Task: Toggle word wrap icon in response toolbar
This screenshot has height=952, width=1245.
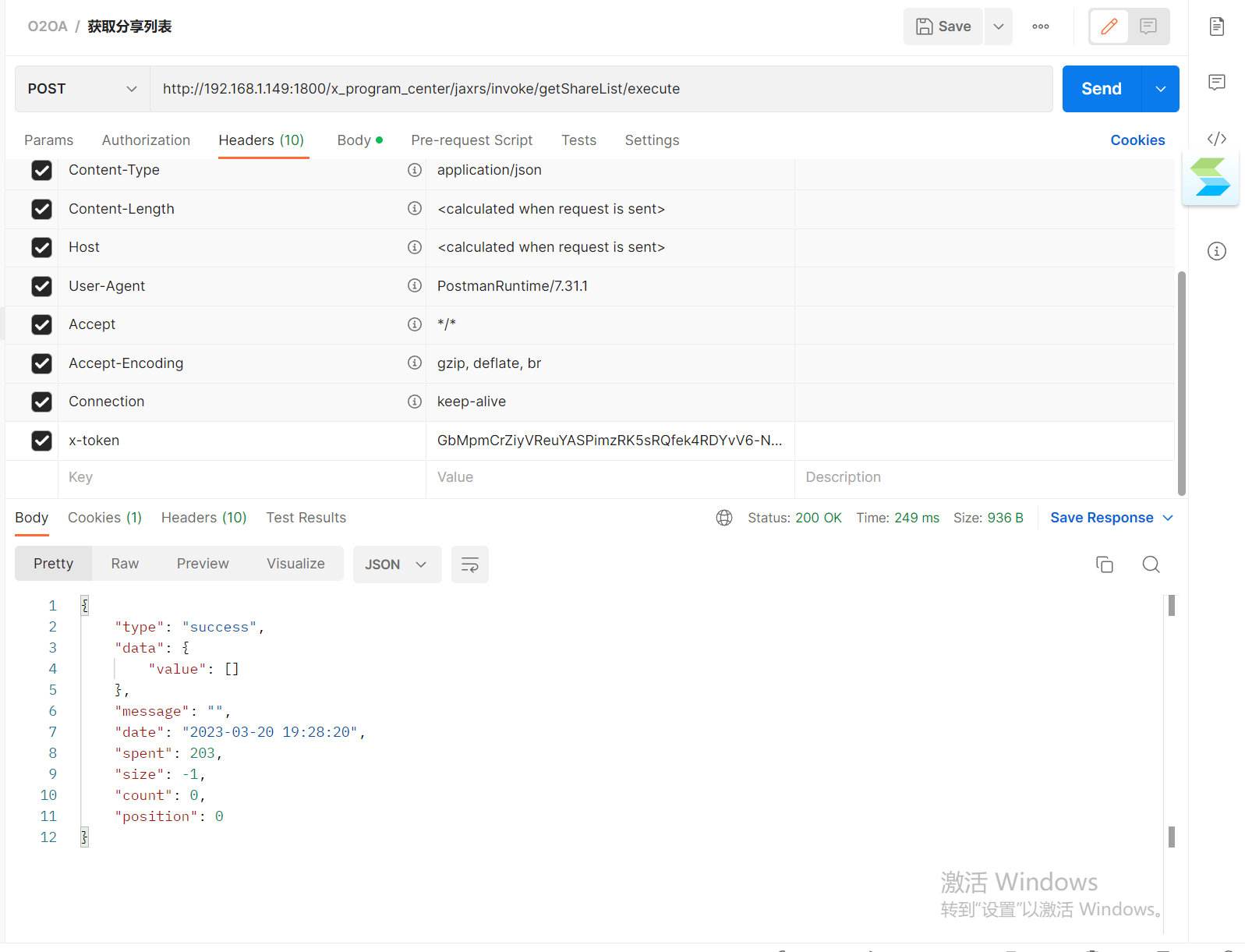Action: (469, 564)
